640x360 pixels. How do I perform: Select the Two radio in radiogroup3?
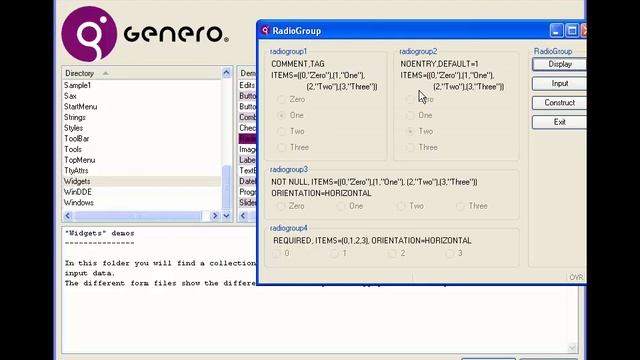[x=401, y=206]
